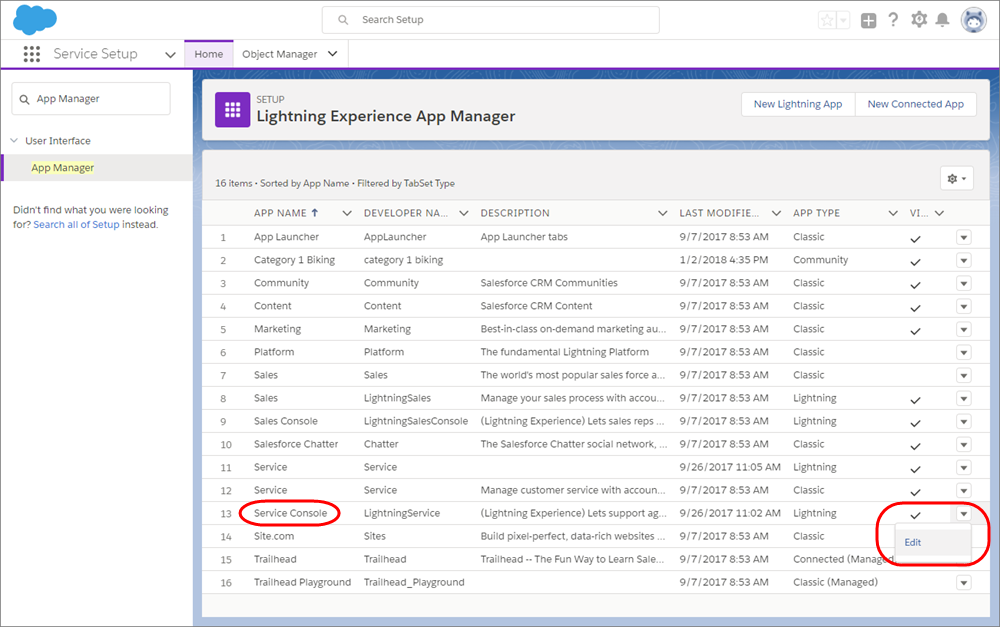Open Visible column menu chevron

939,213
